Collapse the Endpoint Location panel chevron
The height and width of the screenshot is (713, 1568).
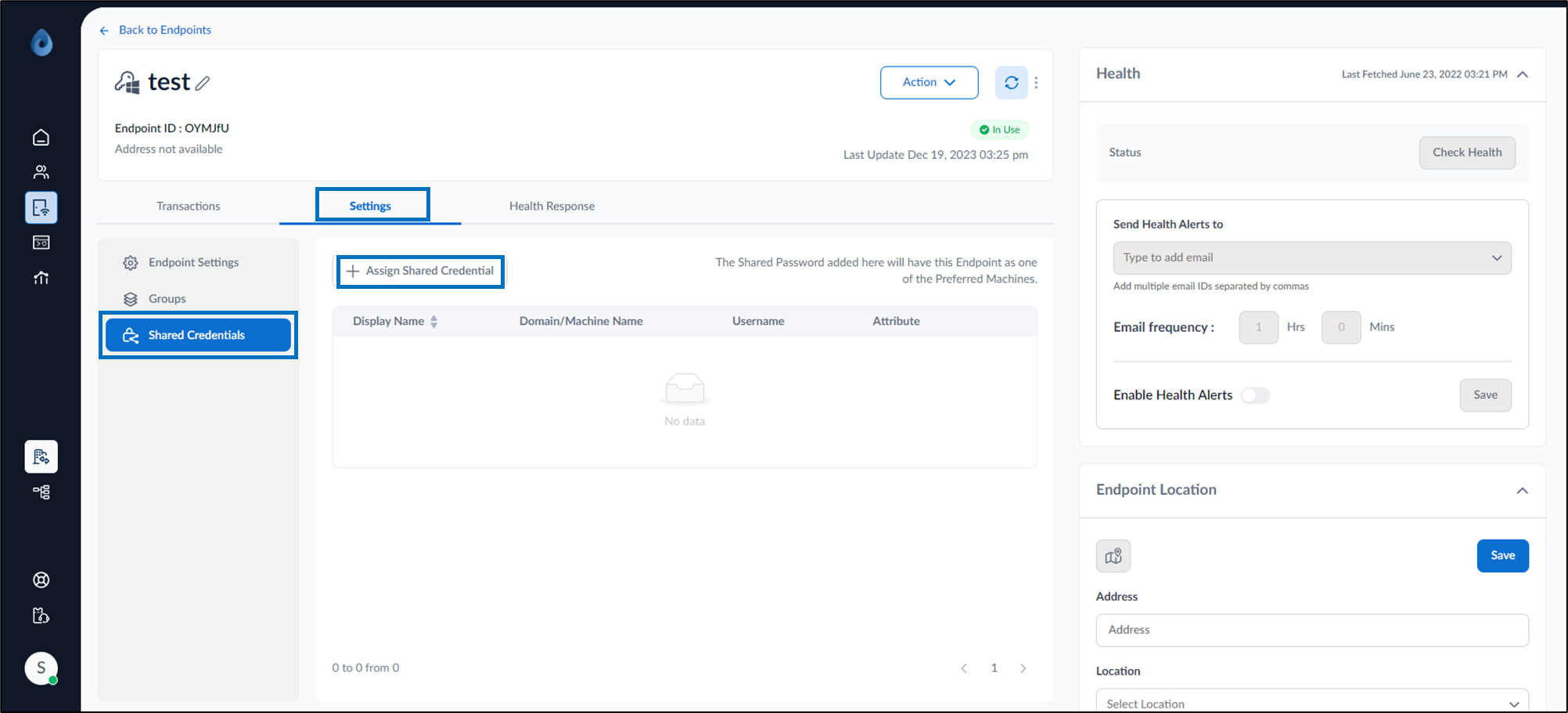[1522, 491]
